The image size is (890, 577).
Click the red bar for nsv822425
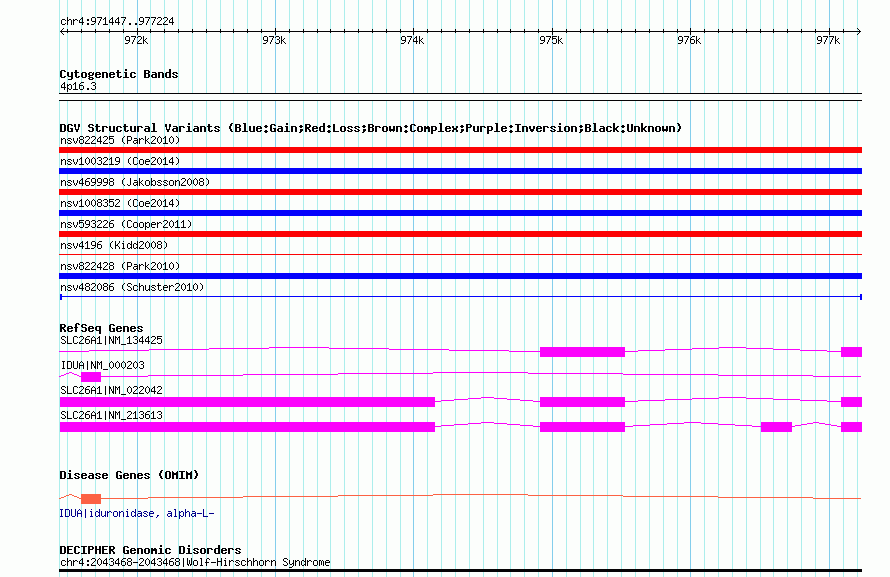460,150
